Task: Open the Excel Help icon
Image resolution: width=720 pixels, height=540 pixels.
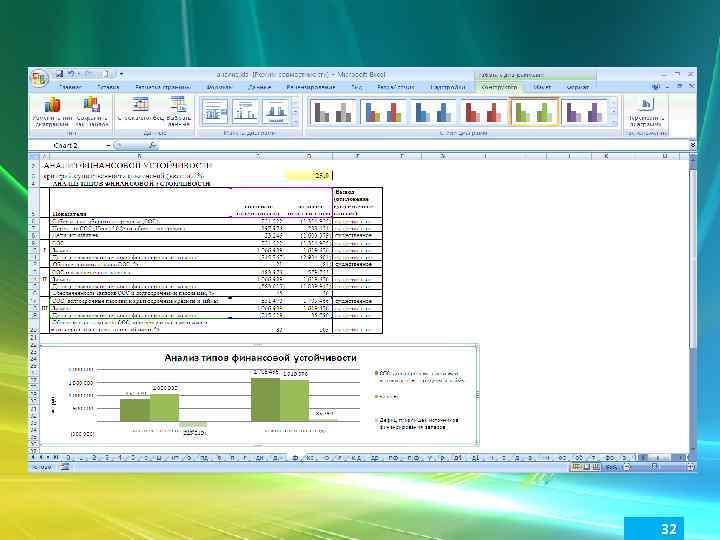Action: (656, 86)
